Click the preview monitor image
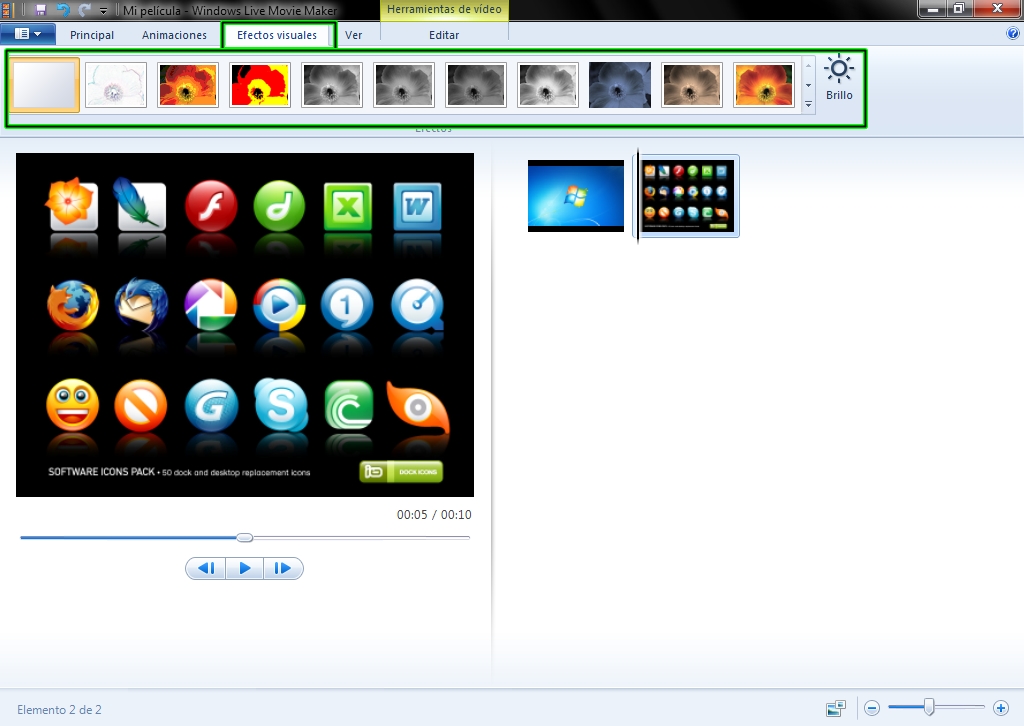The width and height of the screenshot is (1024, 726). (245, 325)
